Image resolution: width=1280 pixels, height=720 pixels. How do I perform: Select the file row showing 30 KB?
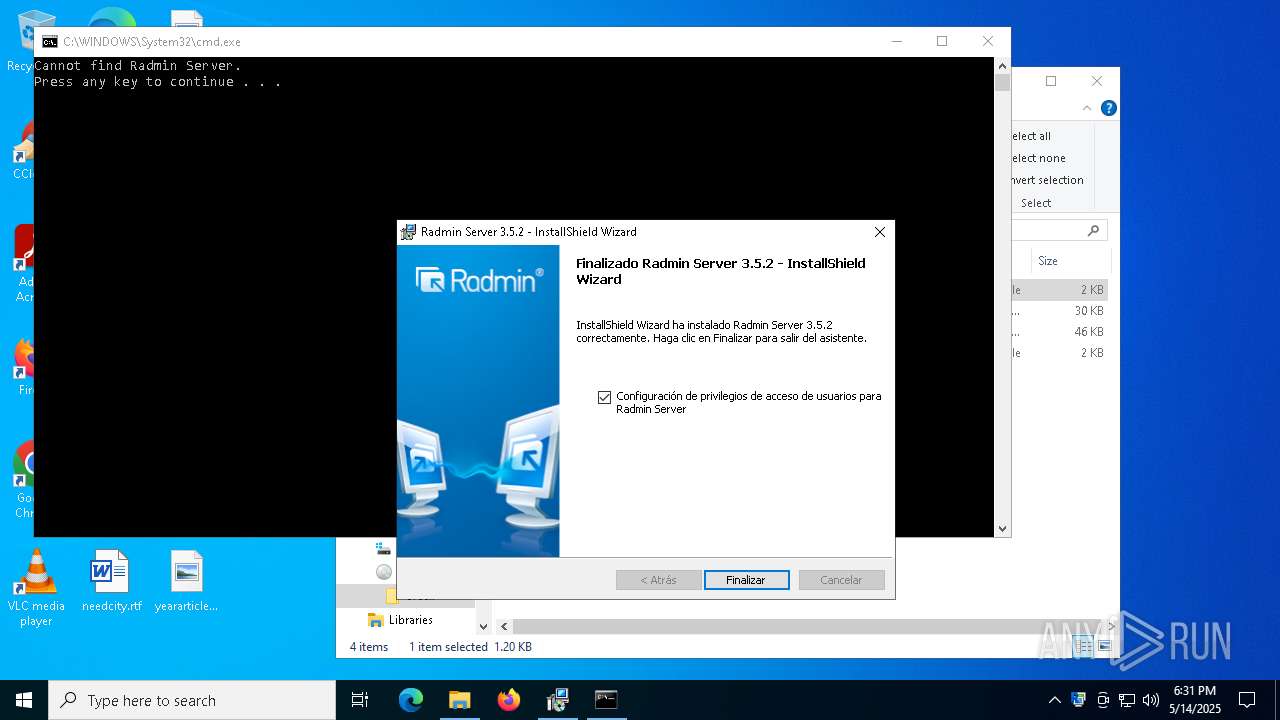point(1058,311)
